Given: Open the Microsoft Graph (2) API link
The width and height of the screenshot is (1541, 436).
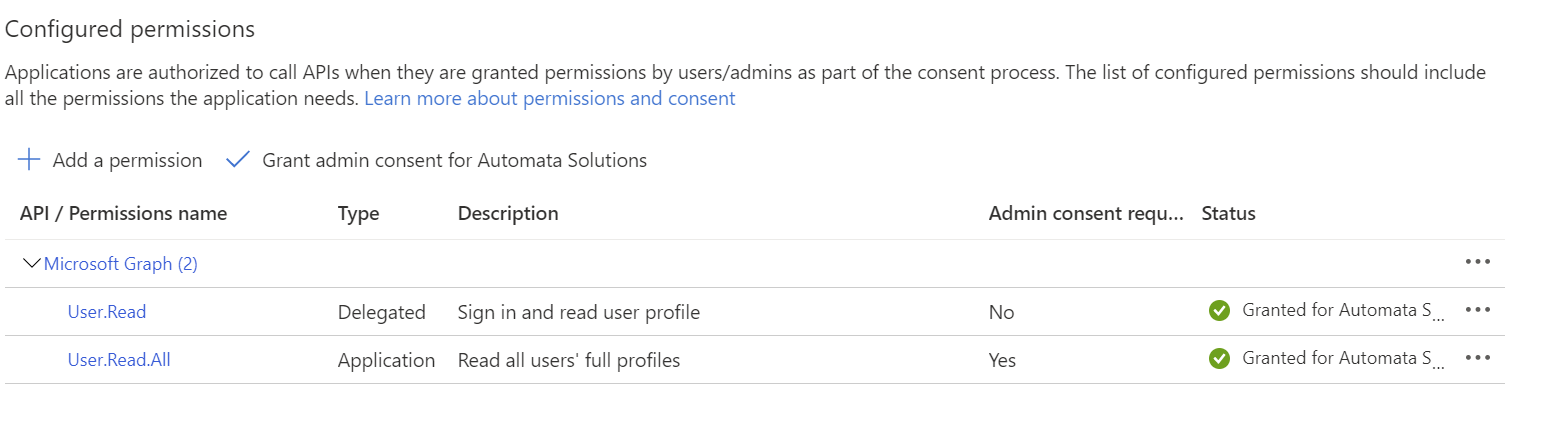Looking at the screenshot, I should click(121, 264).
